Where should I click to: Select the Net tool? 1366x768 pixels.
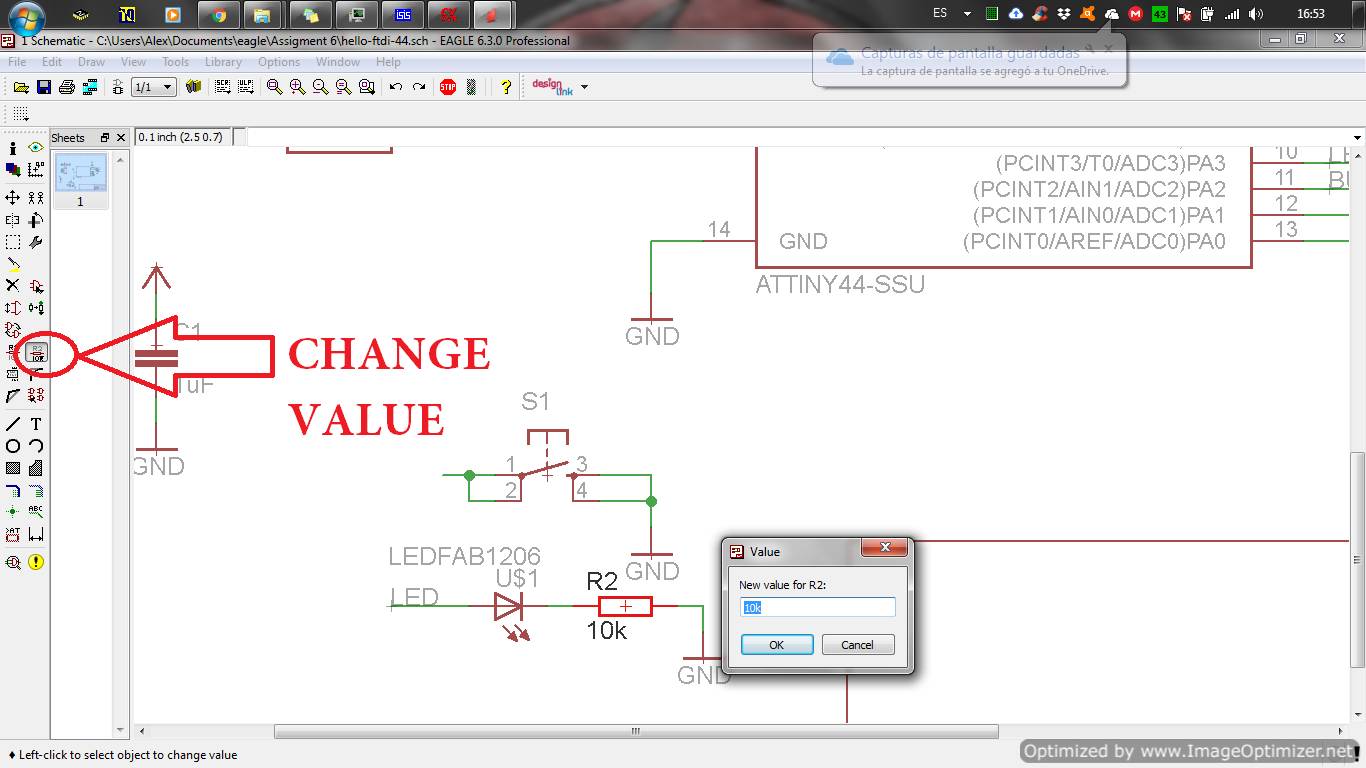click(x=36, y=490)
